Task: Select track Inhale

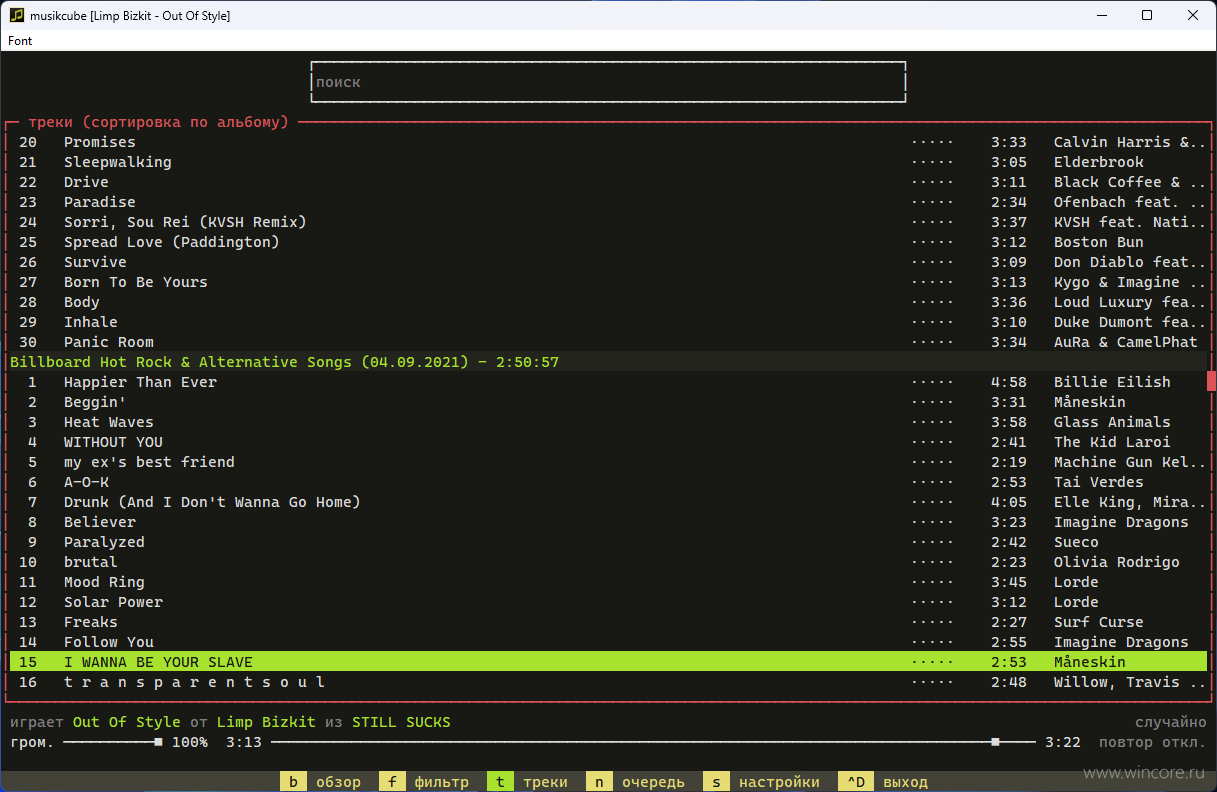Action: pos(608,322)
